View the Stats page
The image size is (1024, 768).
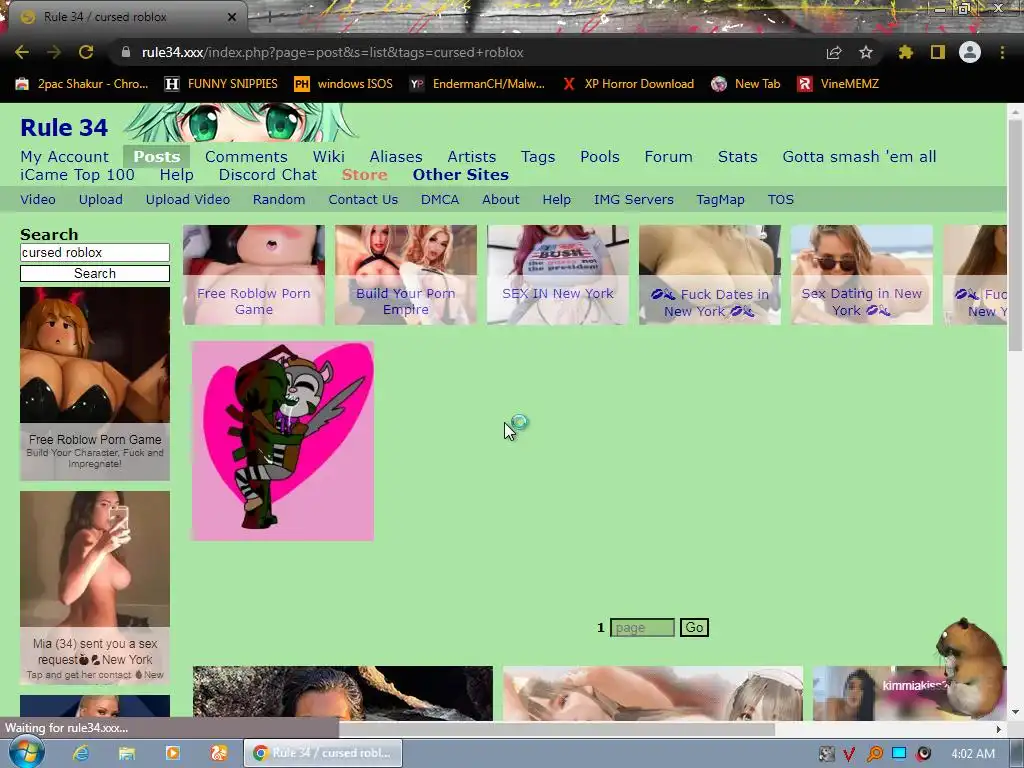point(737,157)
